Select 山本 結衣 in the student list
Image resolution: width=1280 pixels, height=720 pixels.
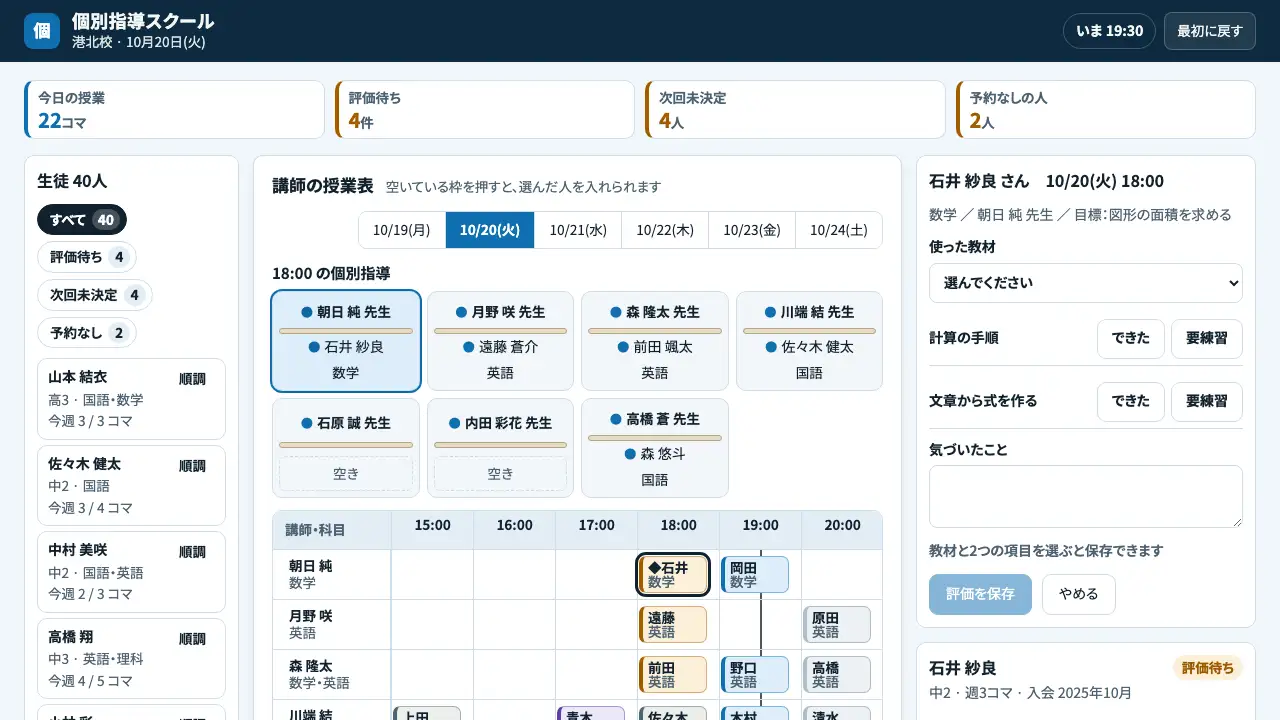131,398
